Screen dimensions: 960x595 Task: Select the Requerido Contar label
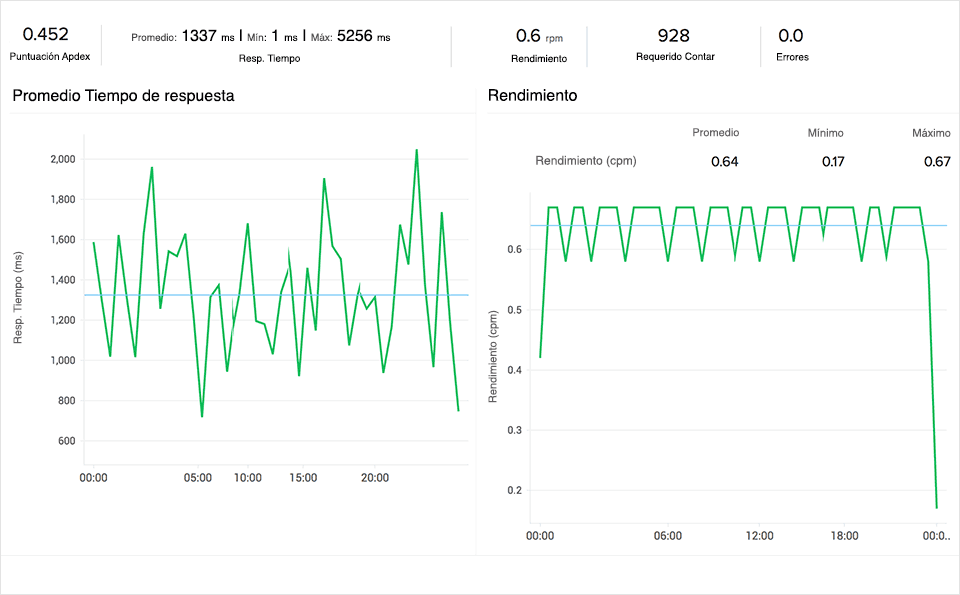675,56
